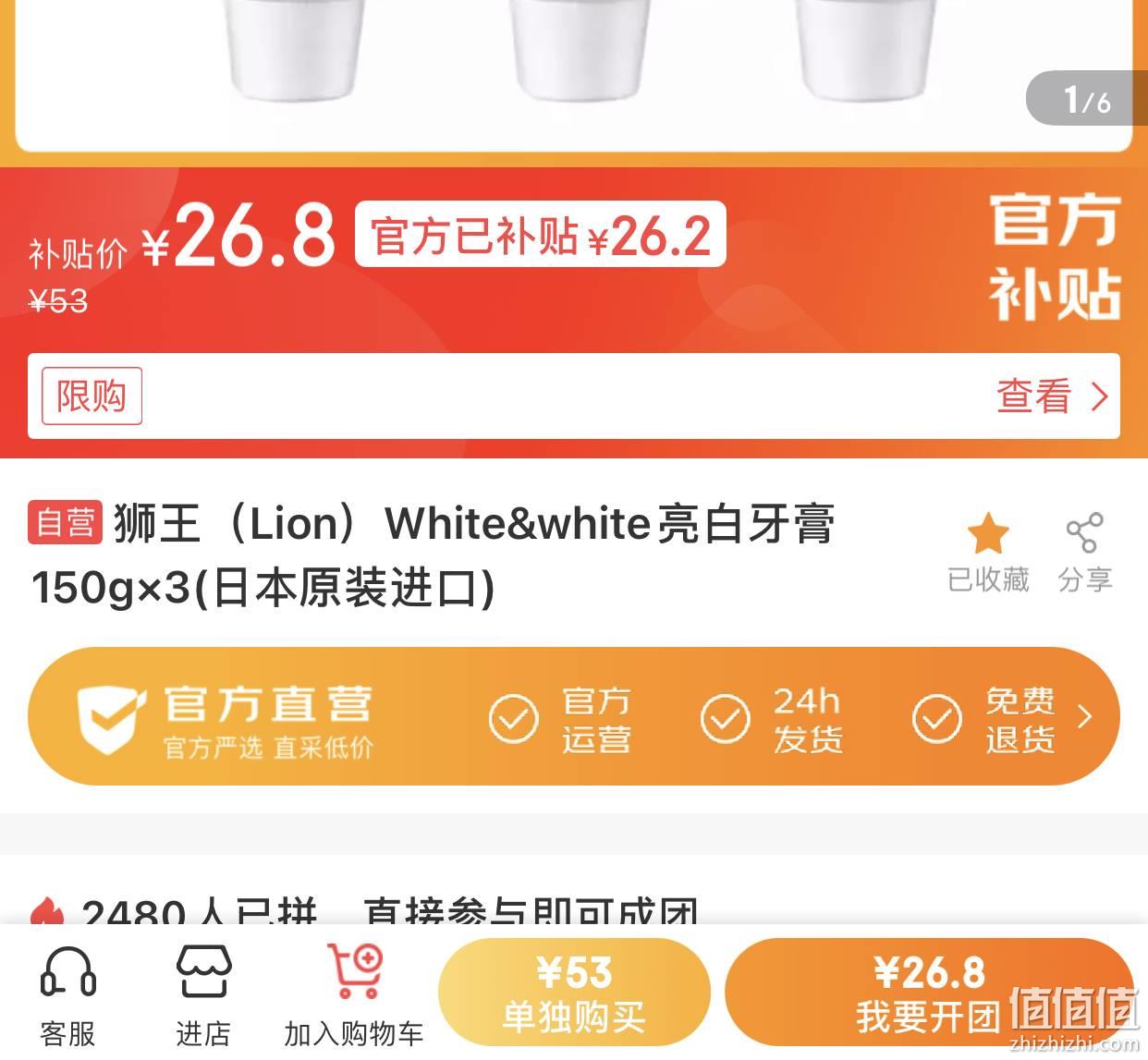Click the 限购 tag

[92, 396]
